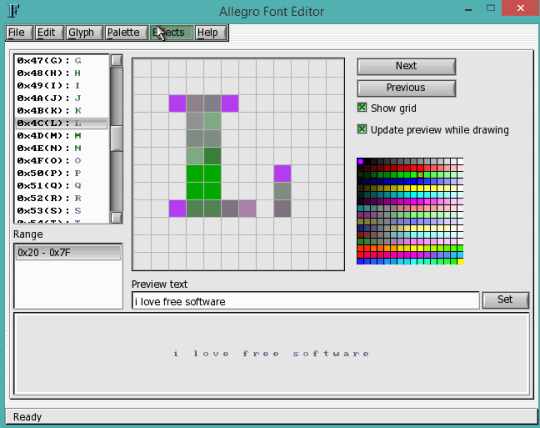
Task: Toggle the Show grid checkbox
Action: point(362,107)
